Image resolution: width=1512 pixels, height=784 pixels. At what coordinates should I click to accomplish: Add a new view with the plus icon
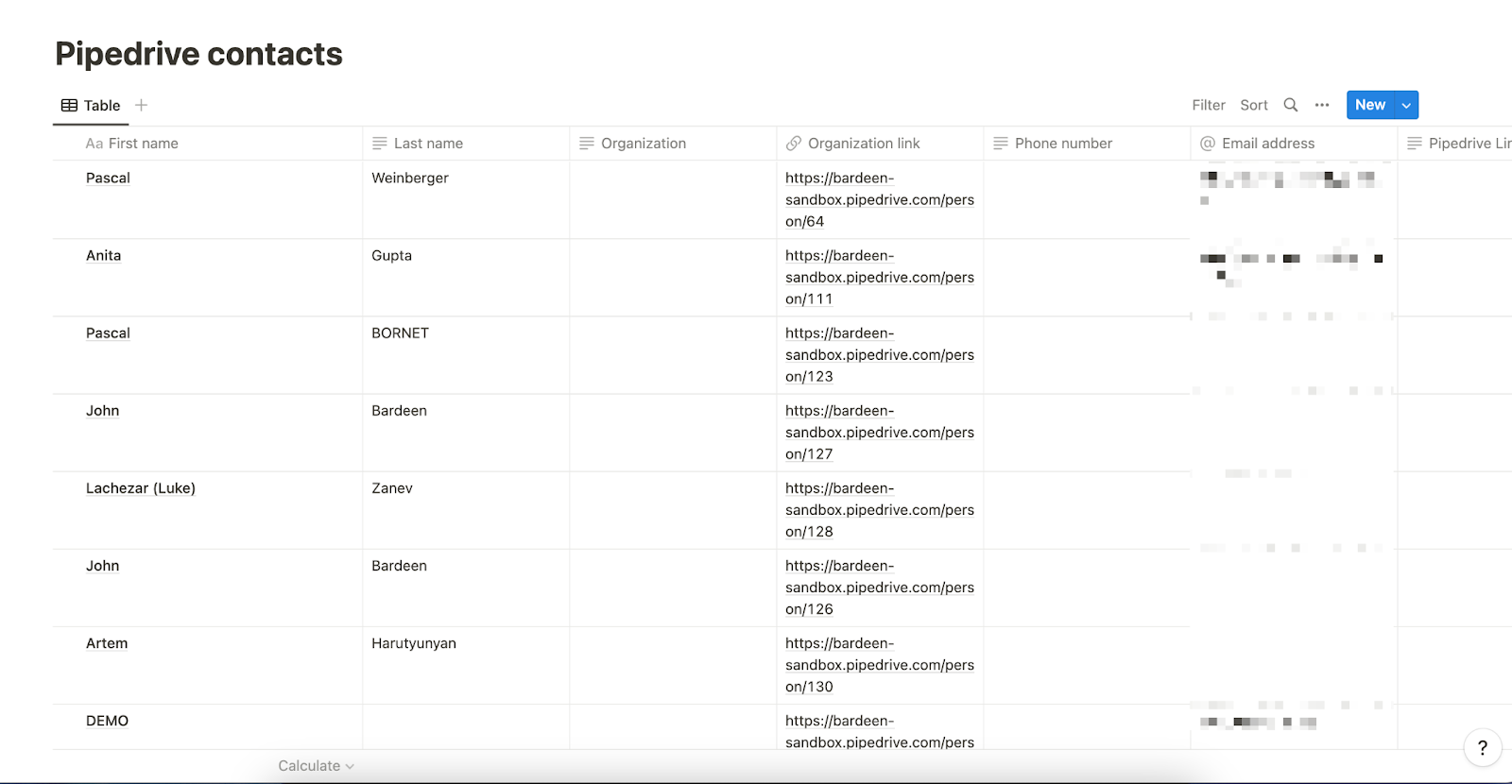point(141,105)
